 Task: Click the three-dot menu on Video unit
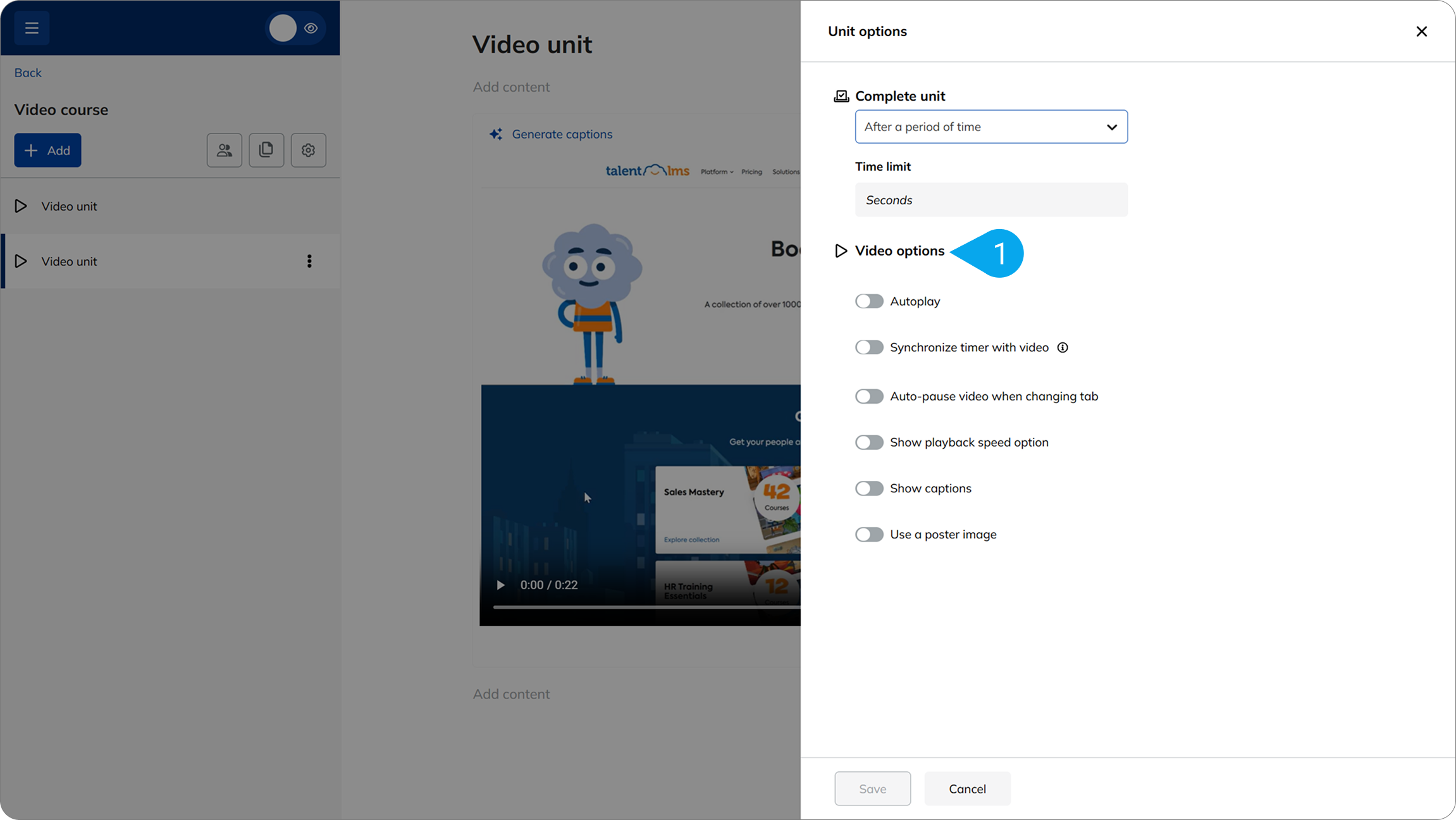pos(309,261)
